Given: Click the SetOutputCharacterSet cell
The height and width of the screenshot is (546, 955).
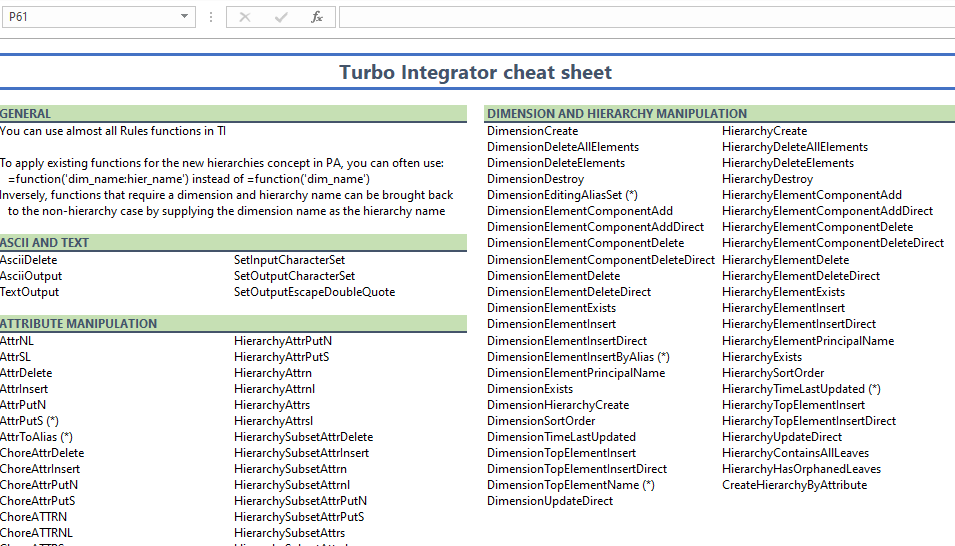Looking at the screenshot, I should (x=294, y=276).
